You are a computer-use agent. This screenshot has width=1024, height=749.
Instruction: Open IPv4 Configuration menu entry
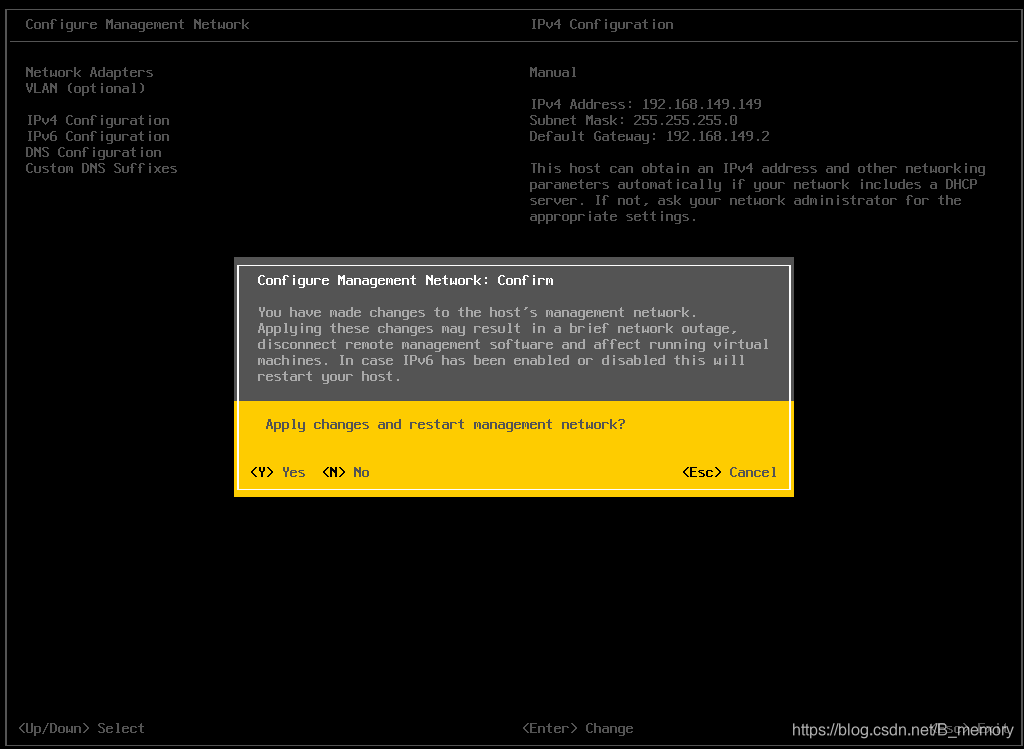click(x=98, y=120)
